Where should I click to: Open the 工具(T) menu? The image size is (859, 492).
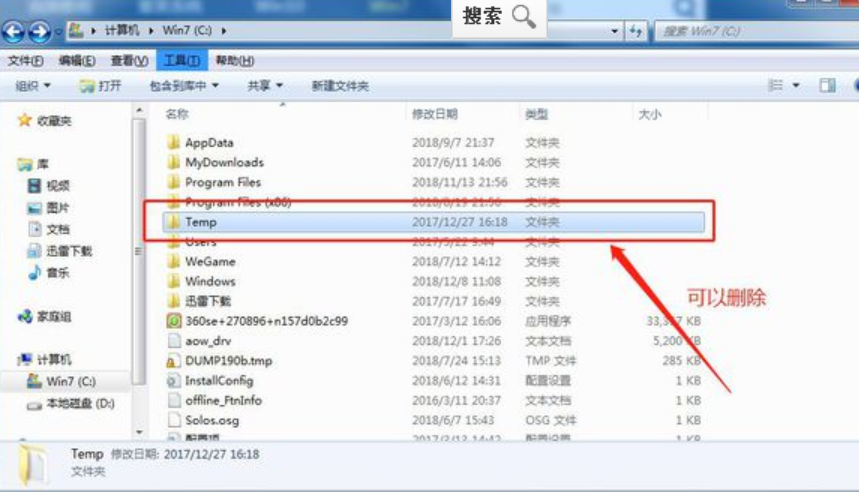[181, 60]
